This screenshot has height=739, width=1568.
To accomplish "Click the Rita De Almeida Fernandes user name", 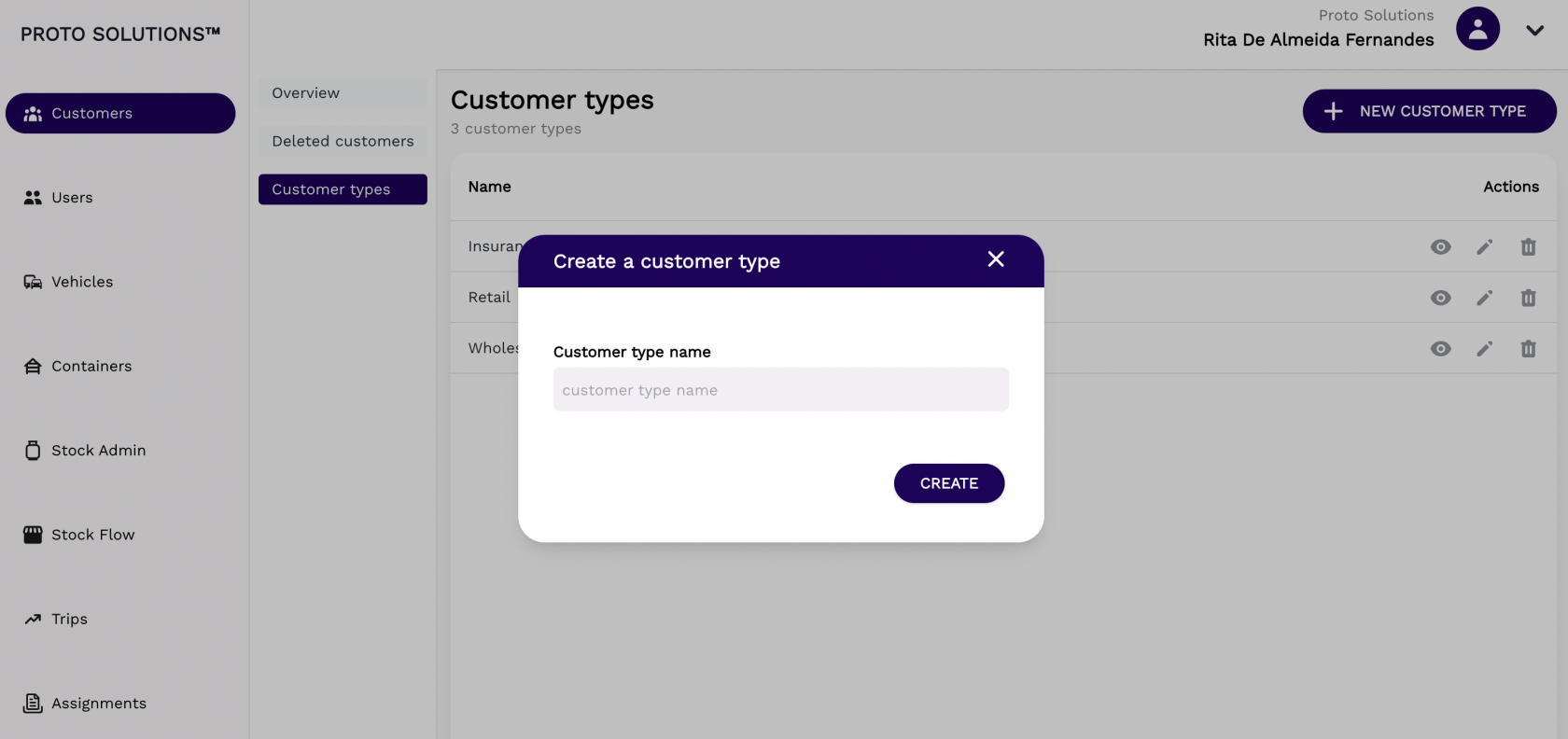I will [1318, 40].
